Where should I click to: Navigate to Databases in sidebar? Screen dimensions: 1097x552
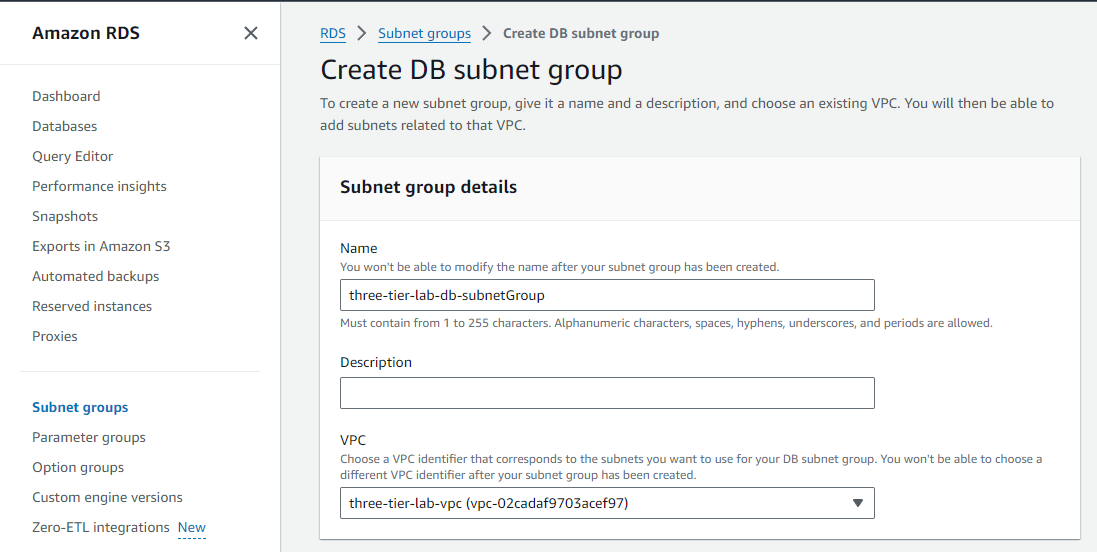coord(65,126)
